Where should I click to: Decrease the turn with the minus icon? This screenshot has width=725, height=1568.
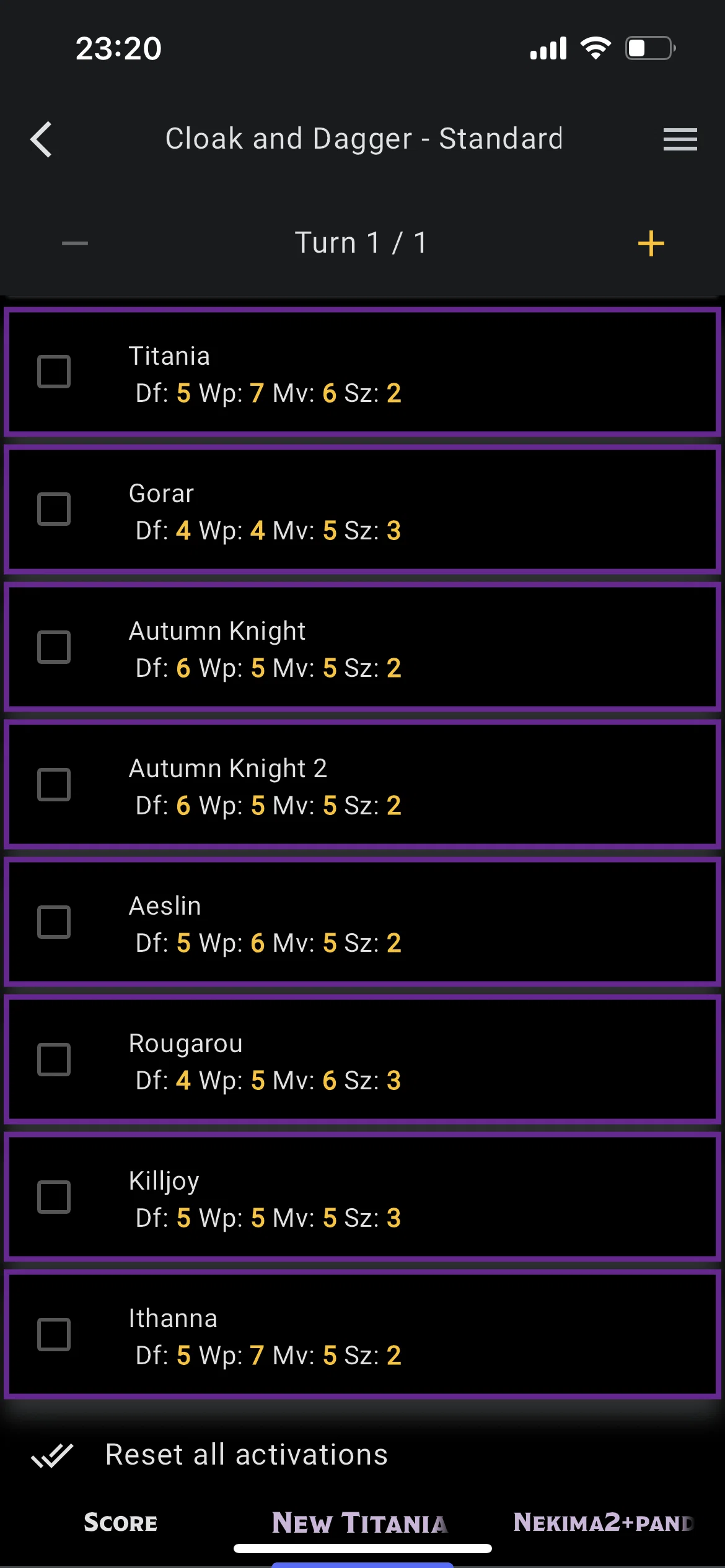pyautogui.click(x=75, y=243)
